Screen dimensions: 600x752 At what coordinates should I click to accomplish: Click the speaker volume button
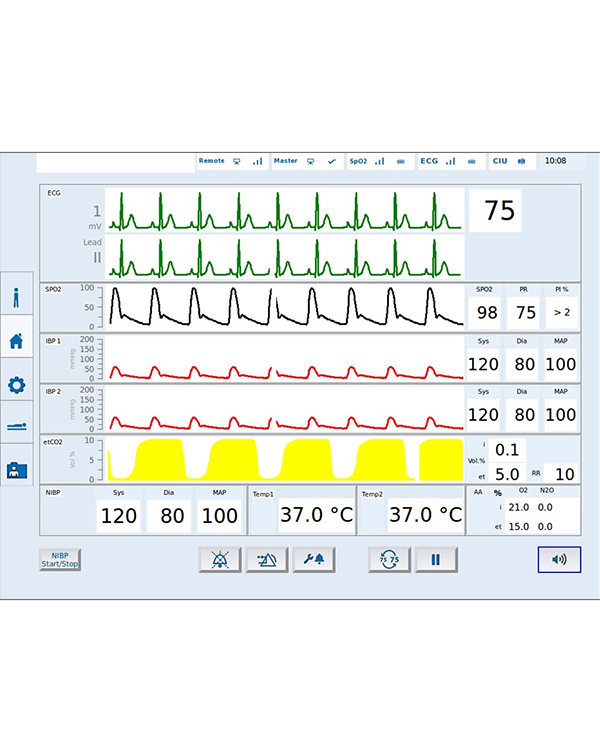(x=559, y=560)
